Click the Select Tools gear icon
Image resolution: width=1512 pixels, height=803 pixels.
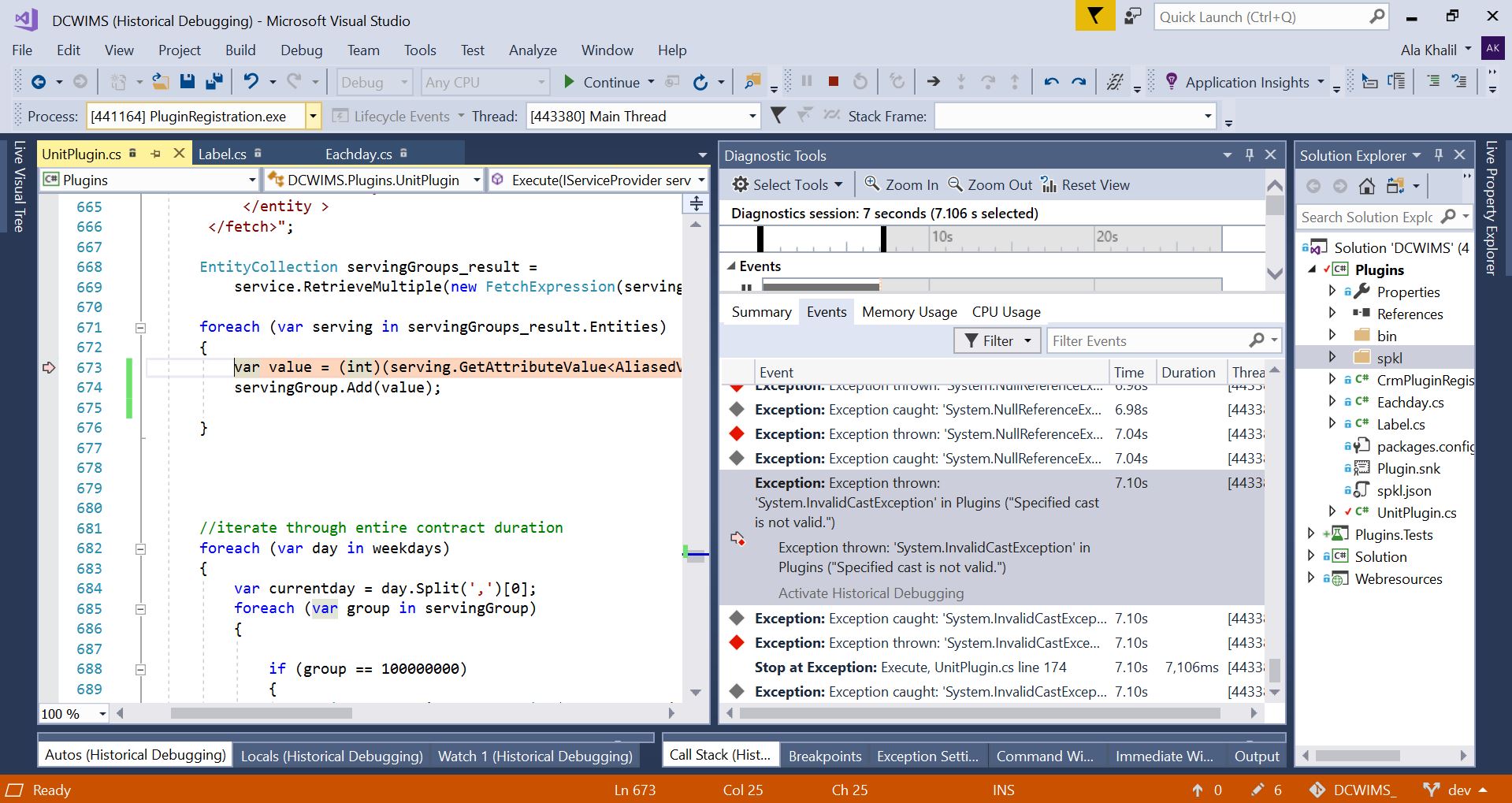point(740,184)
